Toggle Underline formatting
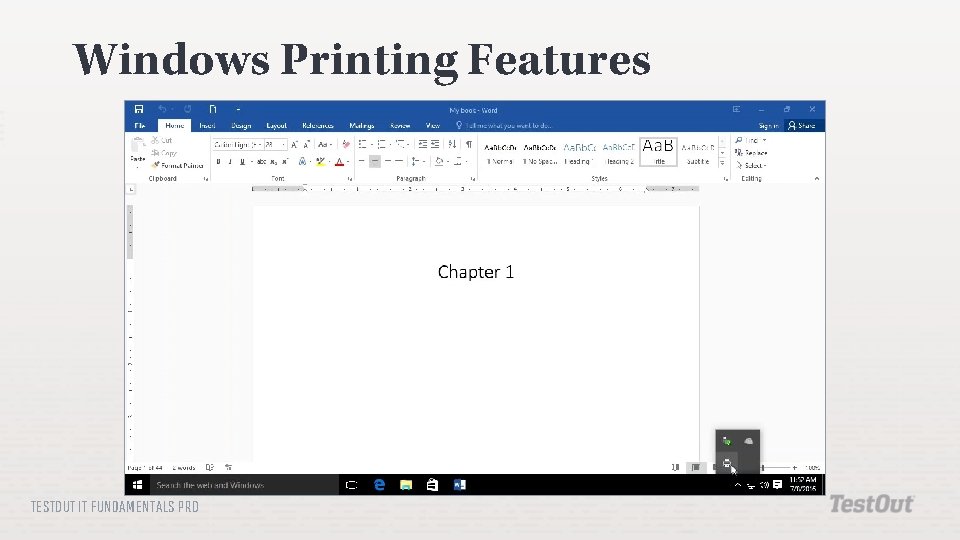The height and width of the screenshot is (540, 960). click(x=242, y=162)
